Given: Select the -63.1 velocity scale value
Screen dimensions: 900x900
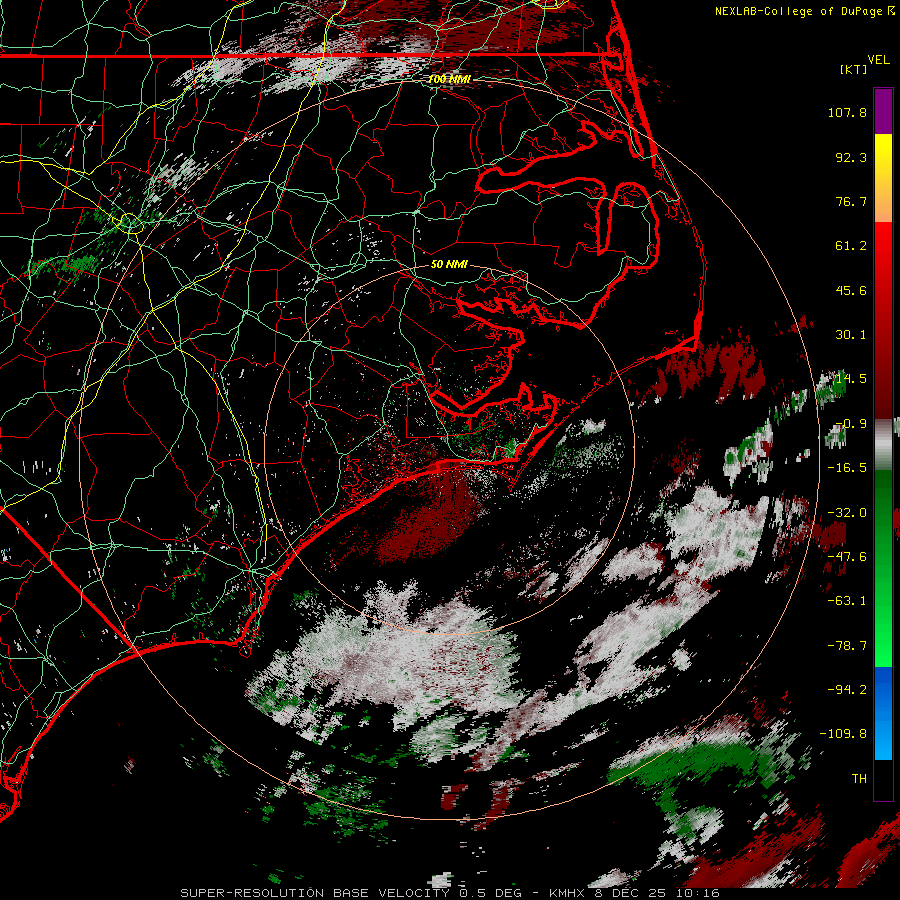Looking at the screenshot, I should pos(847,601).
